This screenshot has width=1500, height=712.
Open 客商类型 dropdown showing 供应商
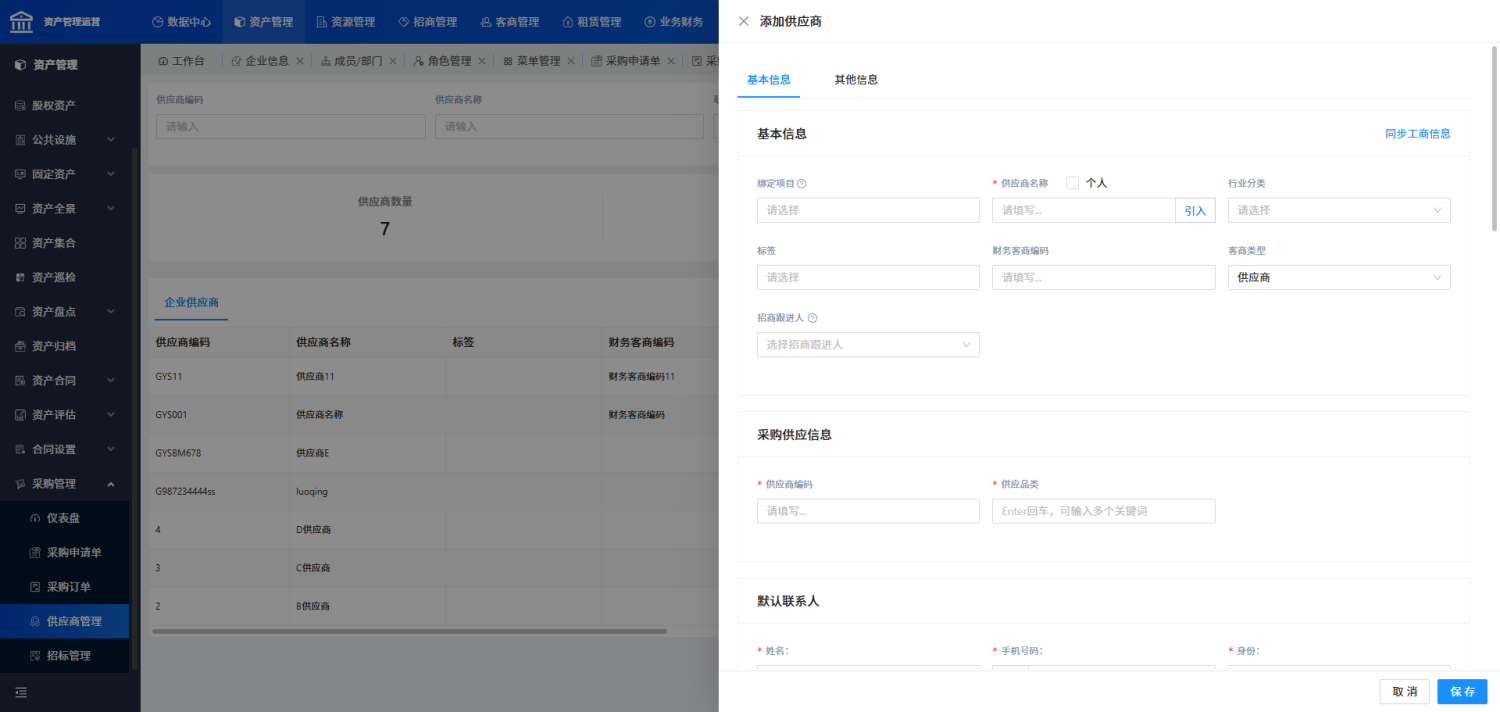(x=1339, y=277)
